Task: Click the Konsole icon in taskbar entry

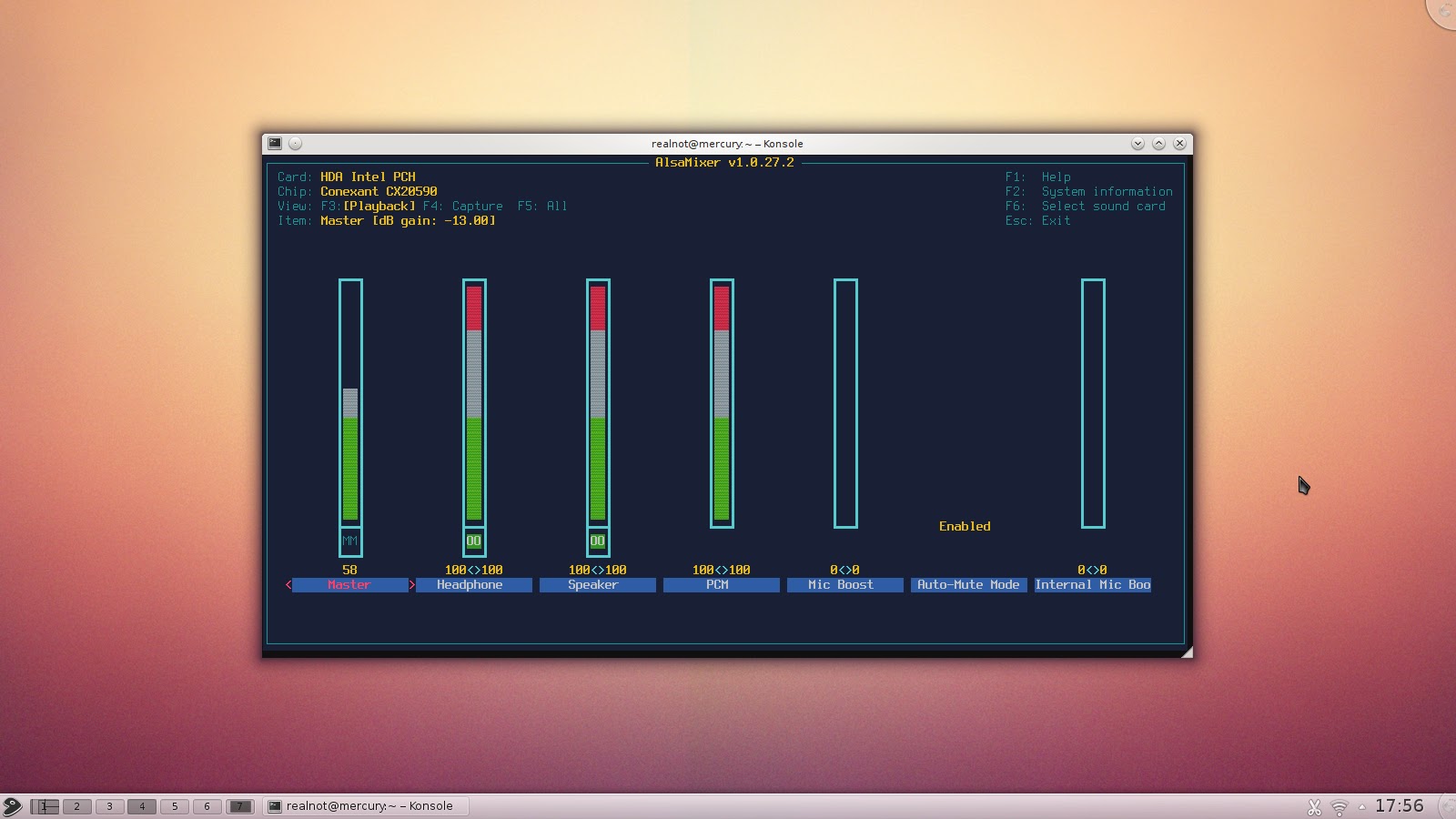Action: (274, 806)
